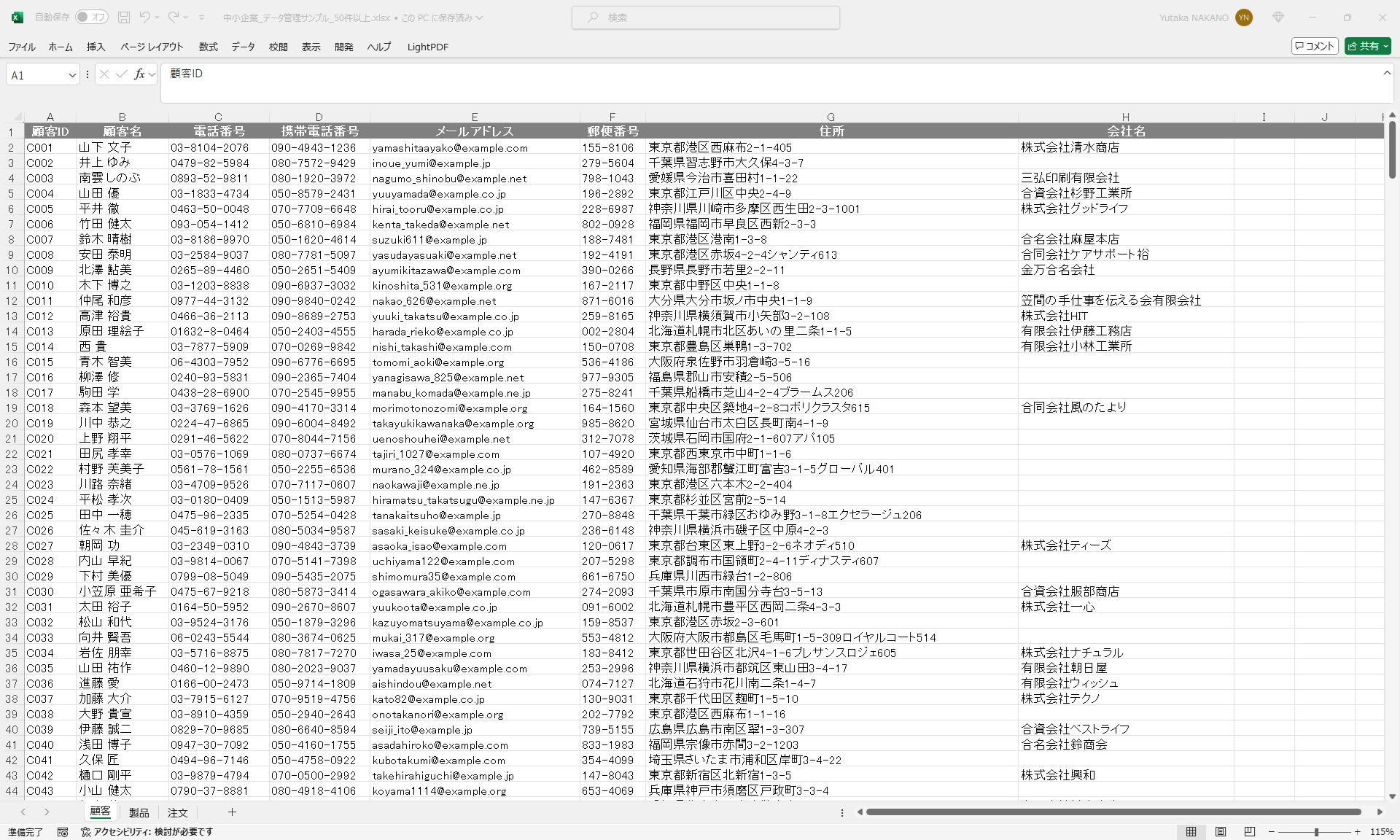Click the Insert Function fx icon
Viewport: 1400px width, 840px height.
tap(139, 74)
